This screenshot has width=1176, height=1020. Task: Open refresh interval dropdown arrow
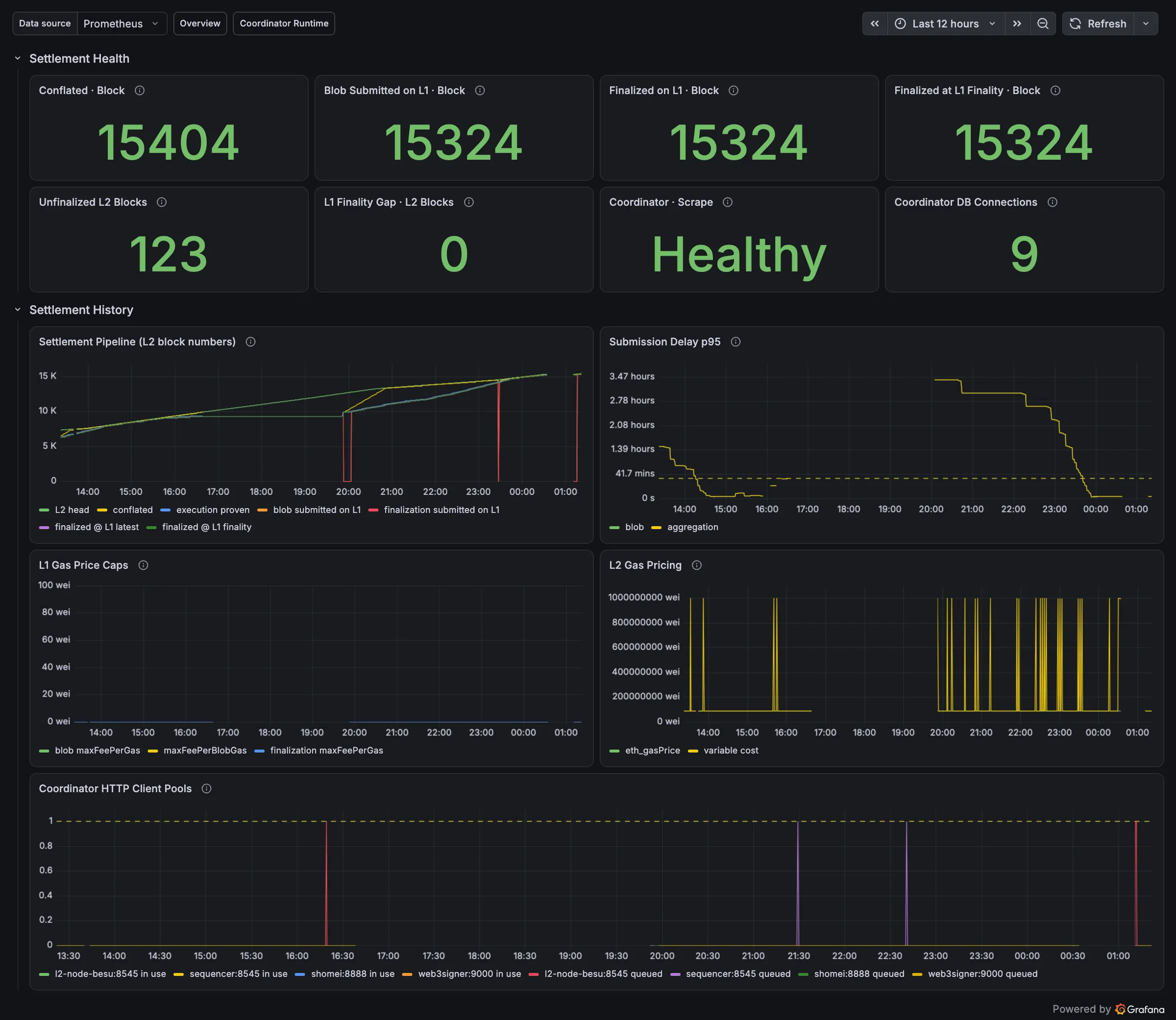coord(1146,24)
